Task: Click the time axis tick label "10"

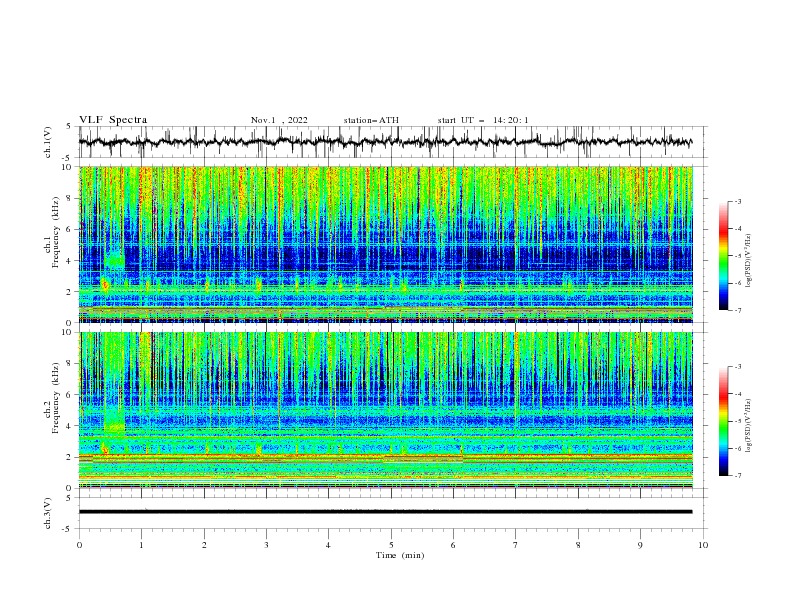Action: 703,545
